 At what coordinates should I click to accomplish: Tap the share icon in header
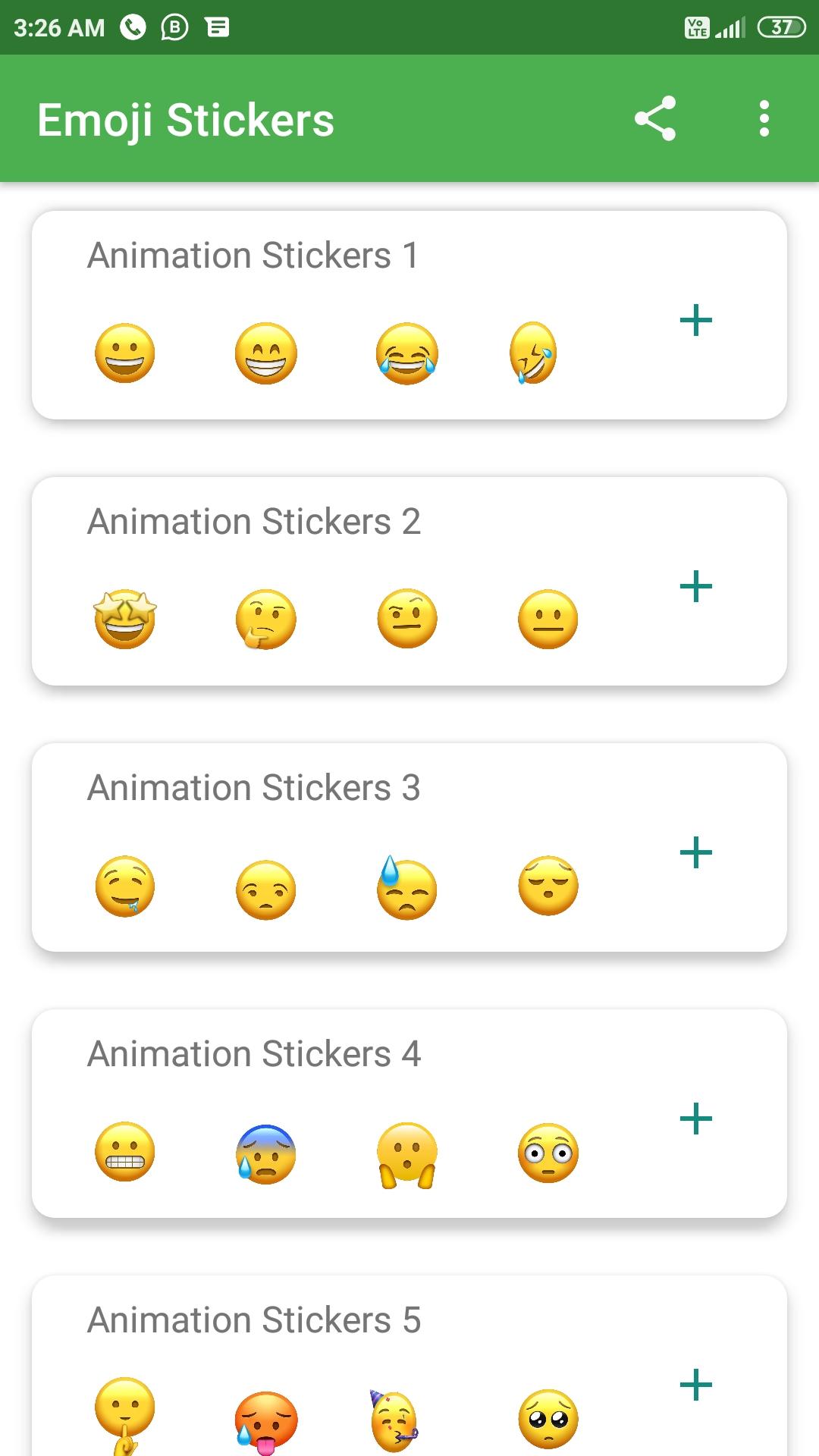click(655, 119)
